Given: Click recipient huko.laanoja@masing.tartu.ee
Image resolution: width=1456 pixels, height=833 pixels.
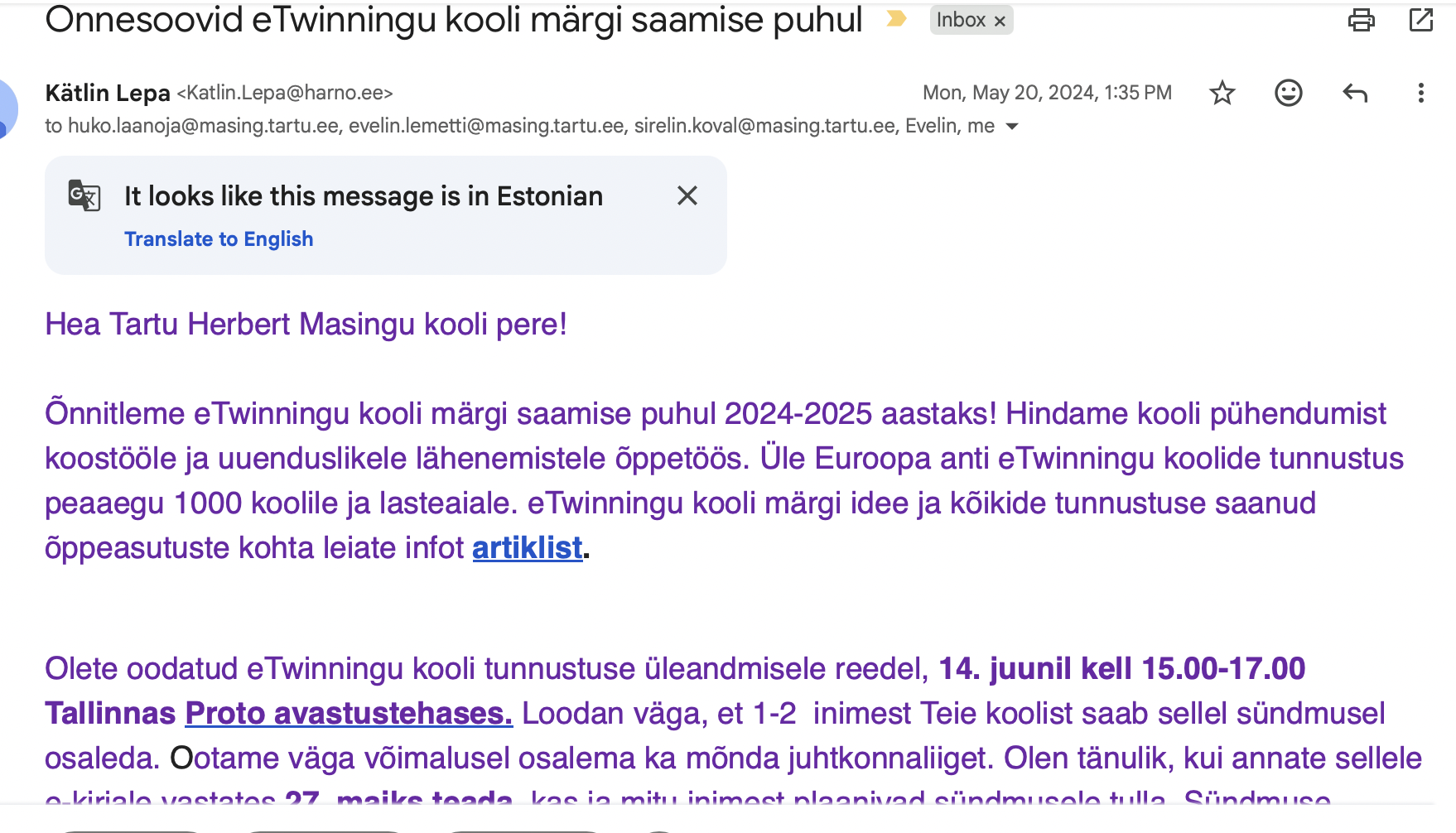Looking at the screenshot, I should [204, 126].
